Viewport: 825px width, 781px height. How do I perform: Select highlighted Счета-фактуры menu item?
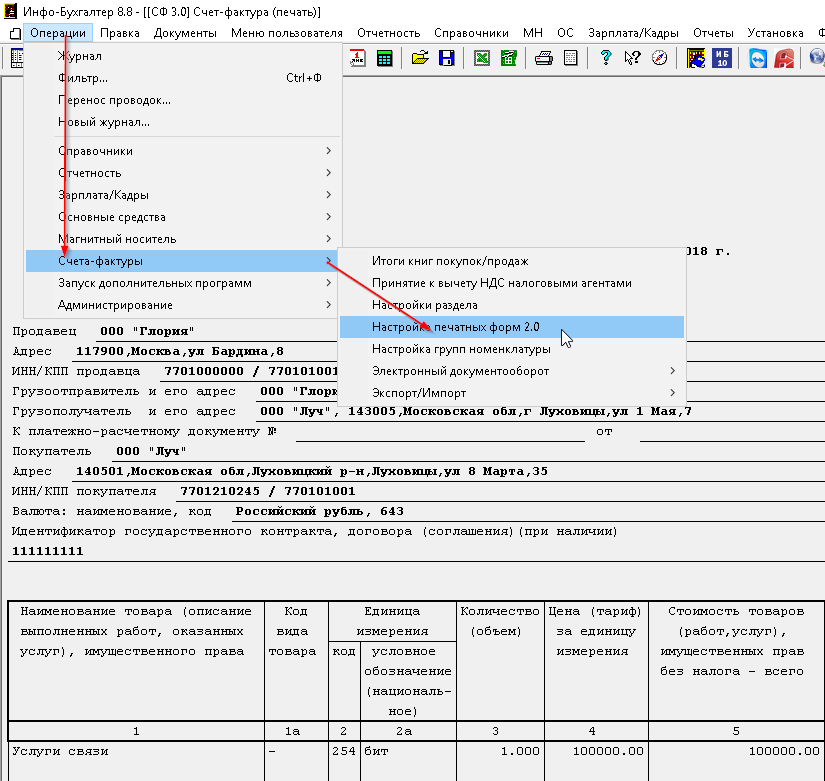[184, 261]
